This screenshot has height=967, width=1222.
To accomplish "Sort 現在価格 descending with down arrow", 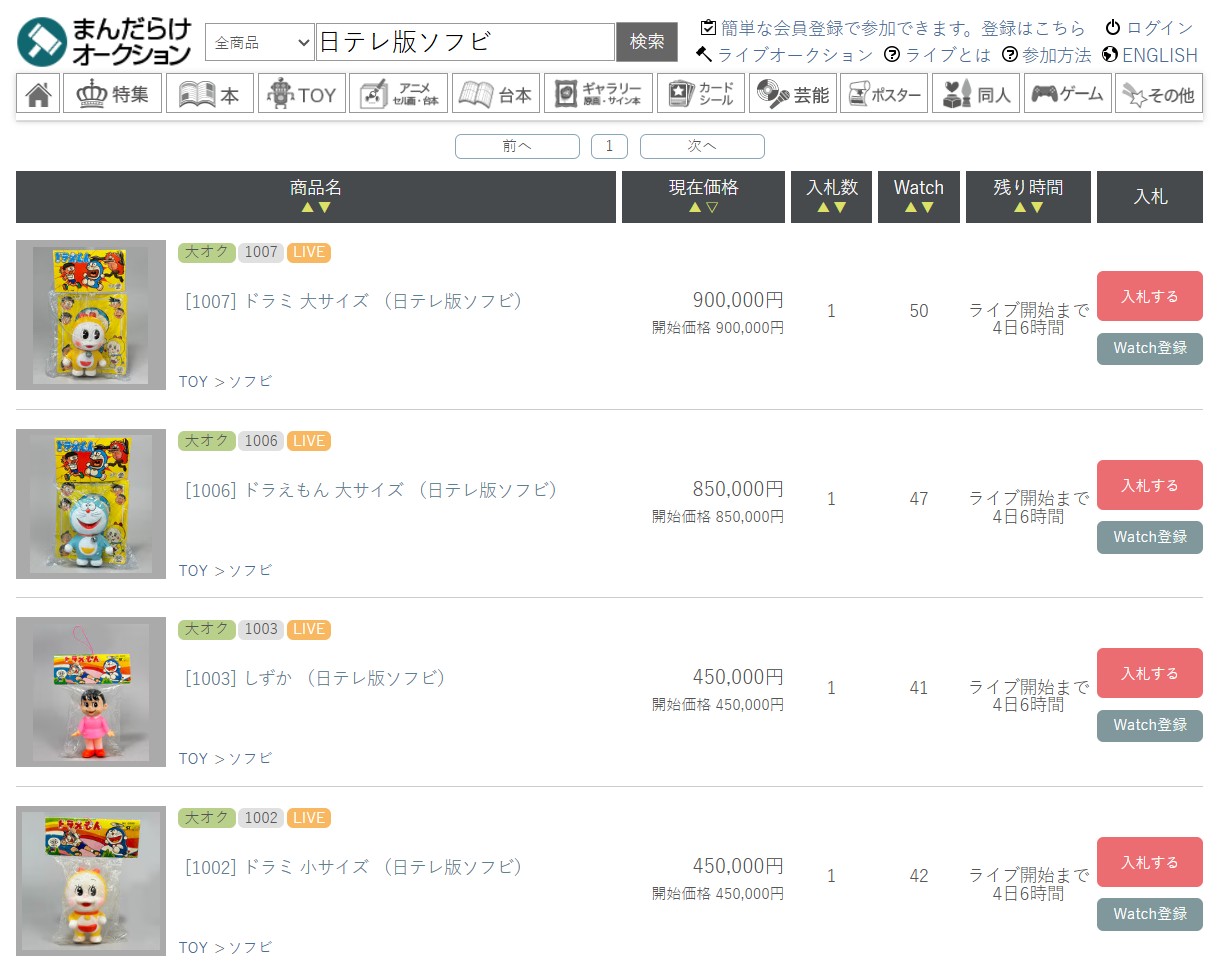I will click(712, 208).
